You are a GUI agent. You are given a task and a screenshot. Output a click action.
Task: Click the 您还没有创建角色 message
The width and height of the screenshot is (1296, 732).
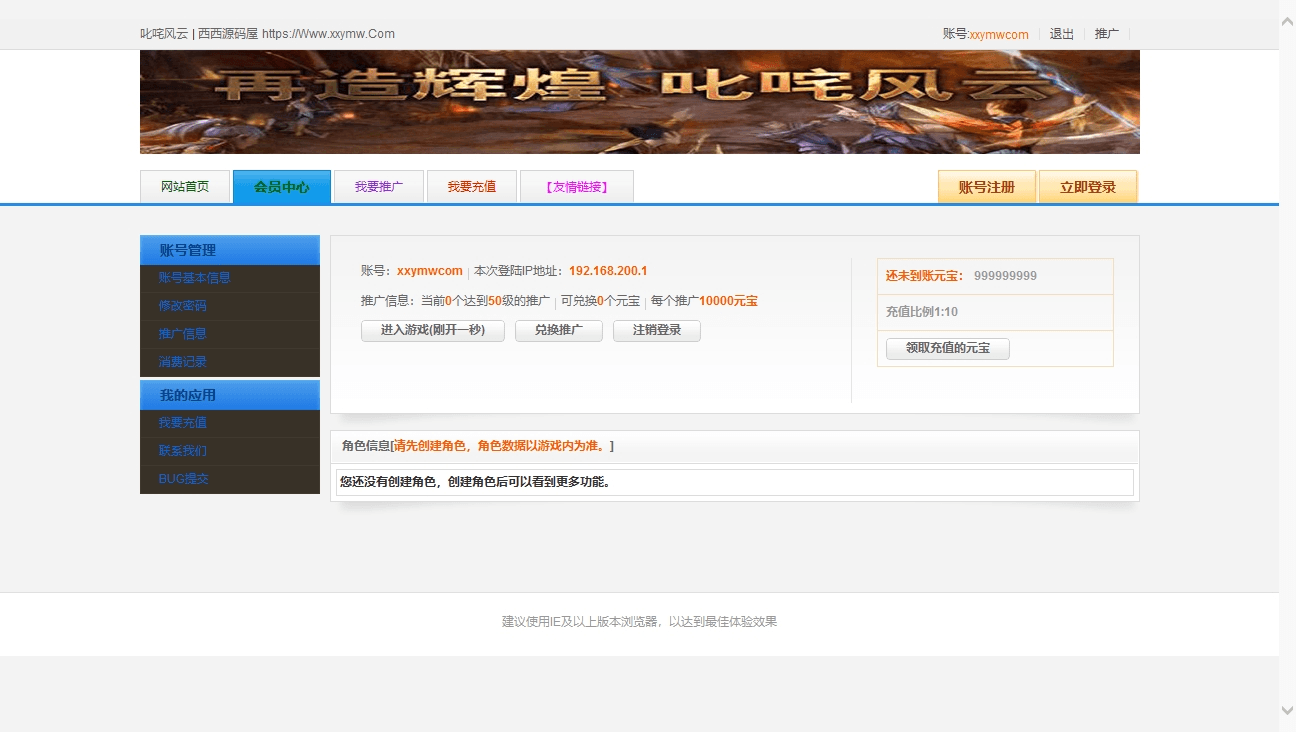[475, 482]
